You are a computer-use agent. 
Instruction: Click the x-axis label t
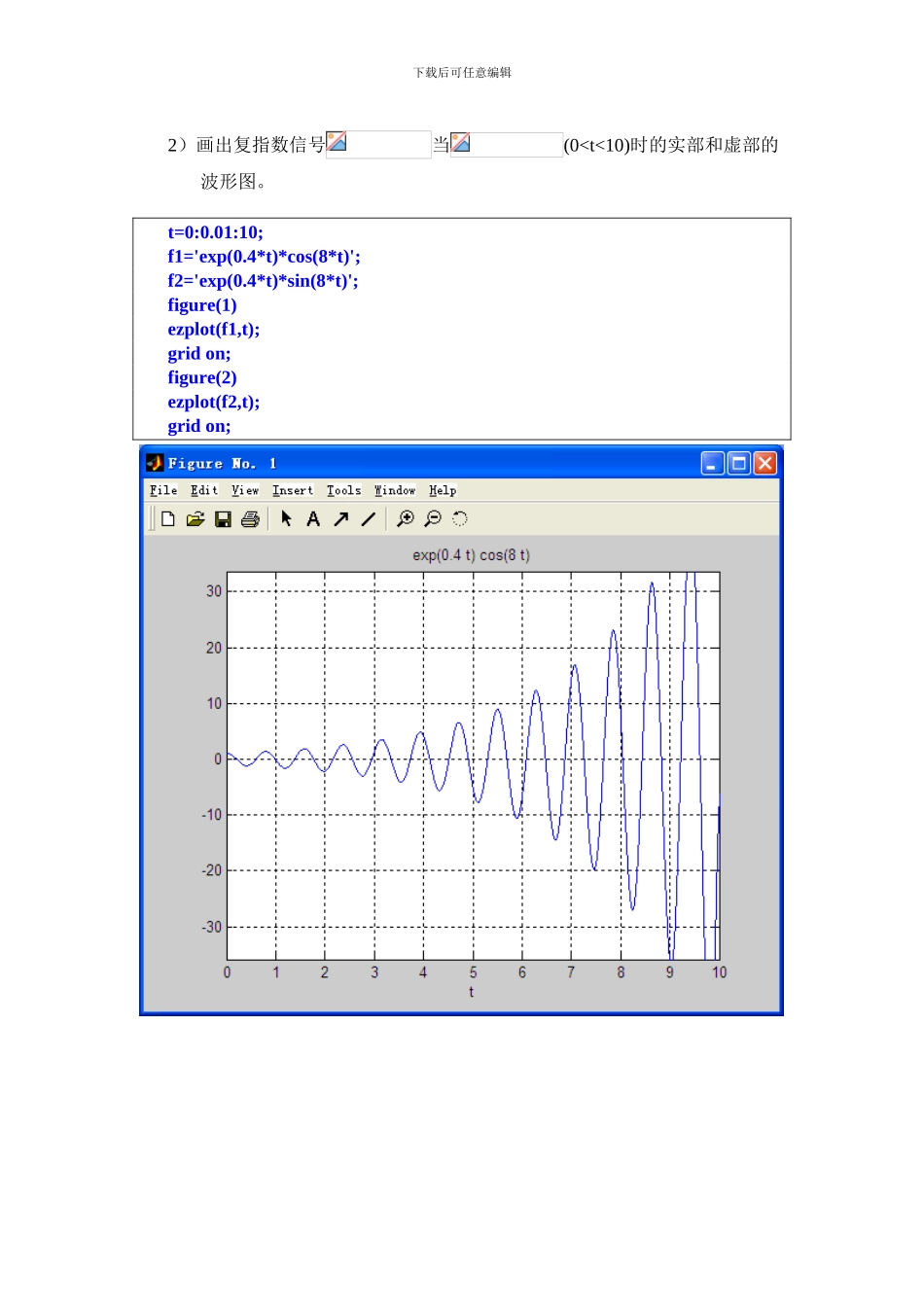[472, 992]
